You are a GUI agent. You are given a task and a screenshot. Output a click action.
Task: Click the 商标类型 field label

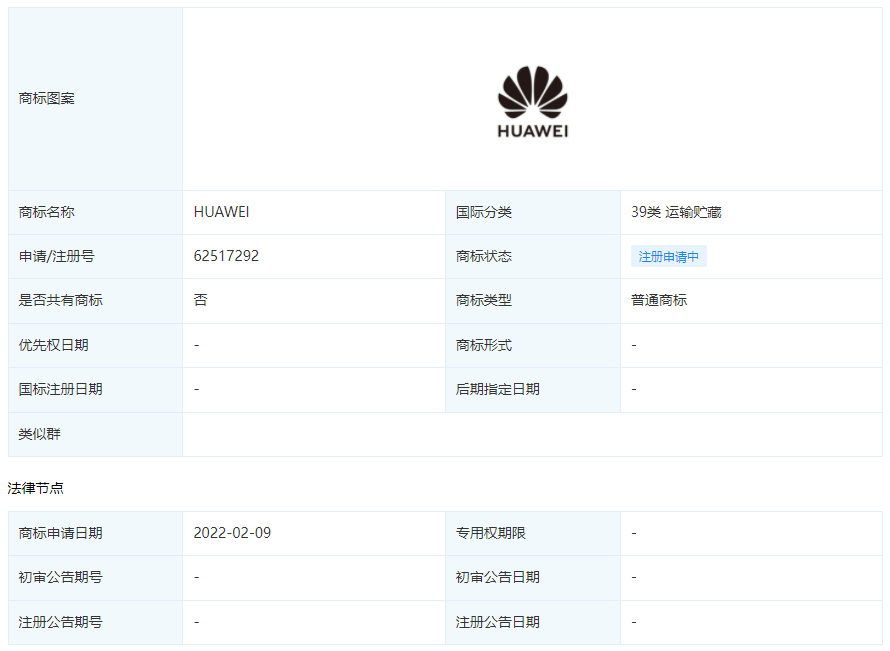[484, 300]
